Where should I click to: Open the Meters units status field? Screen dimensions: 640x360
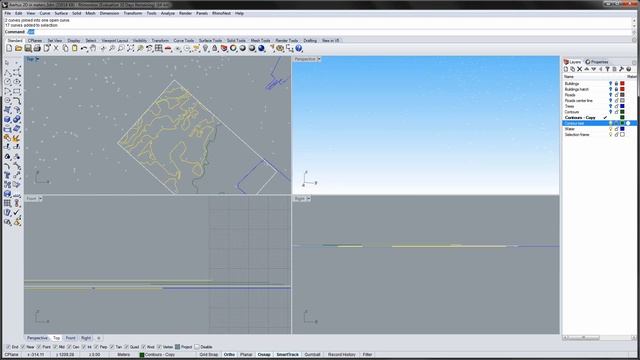(x=124, y=355)
